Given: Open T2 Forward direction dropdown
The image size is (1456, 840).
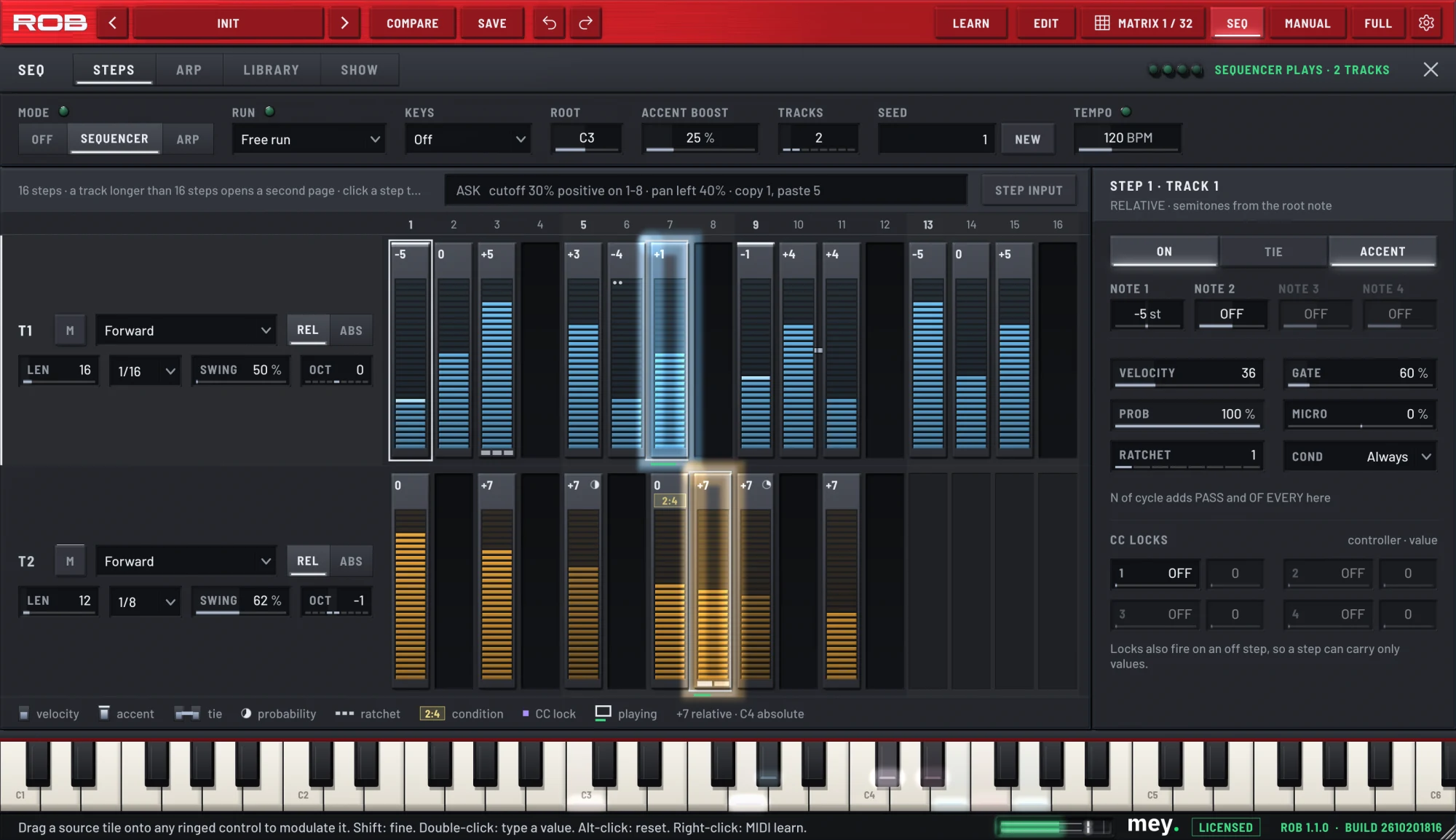Looking at the screenshot, I should [x=186, y=561].
